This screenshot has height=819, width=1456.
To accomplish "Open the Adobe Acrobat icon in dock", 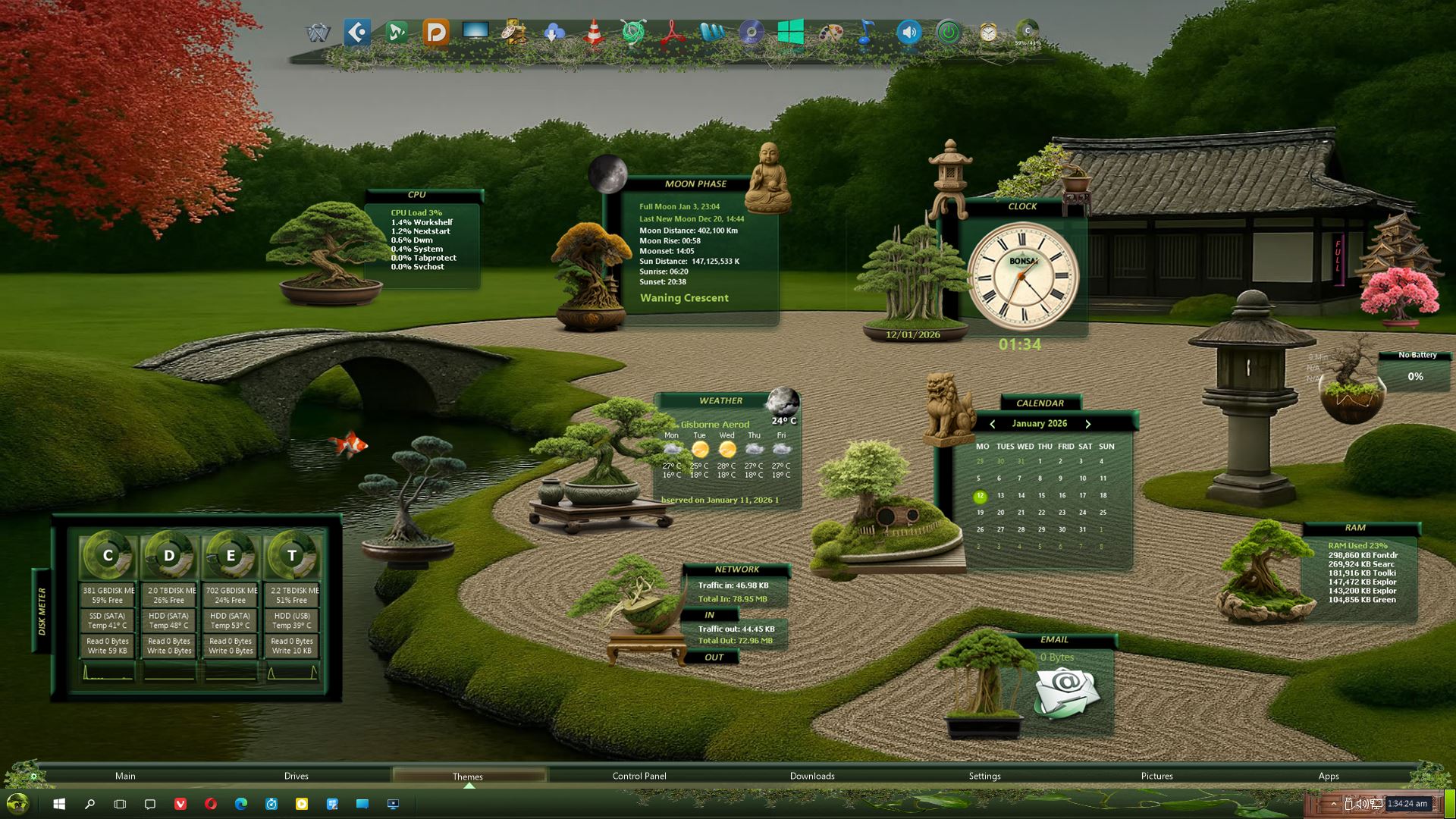I will [673, 33].
